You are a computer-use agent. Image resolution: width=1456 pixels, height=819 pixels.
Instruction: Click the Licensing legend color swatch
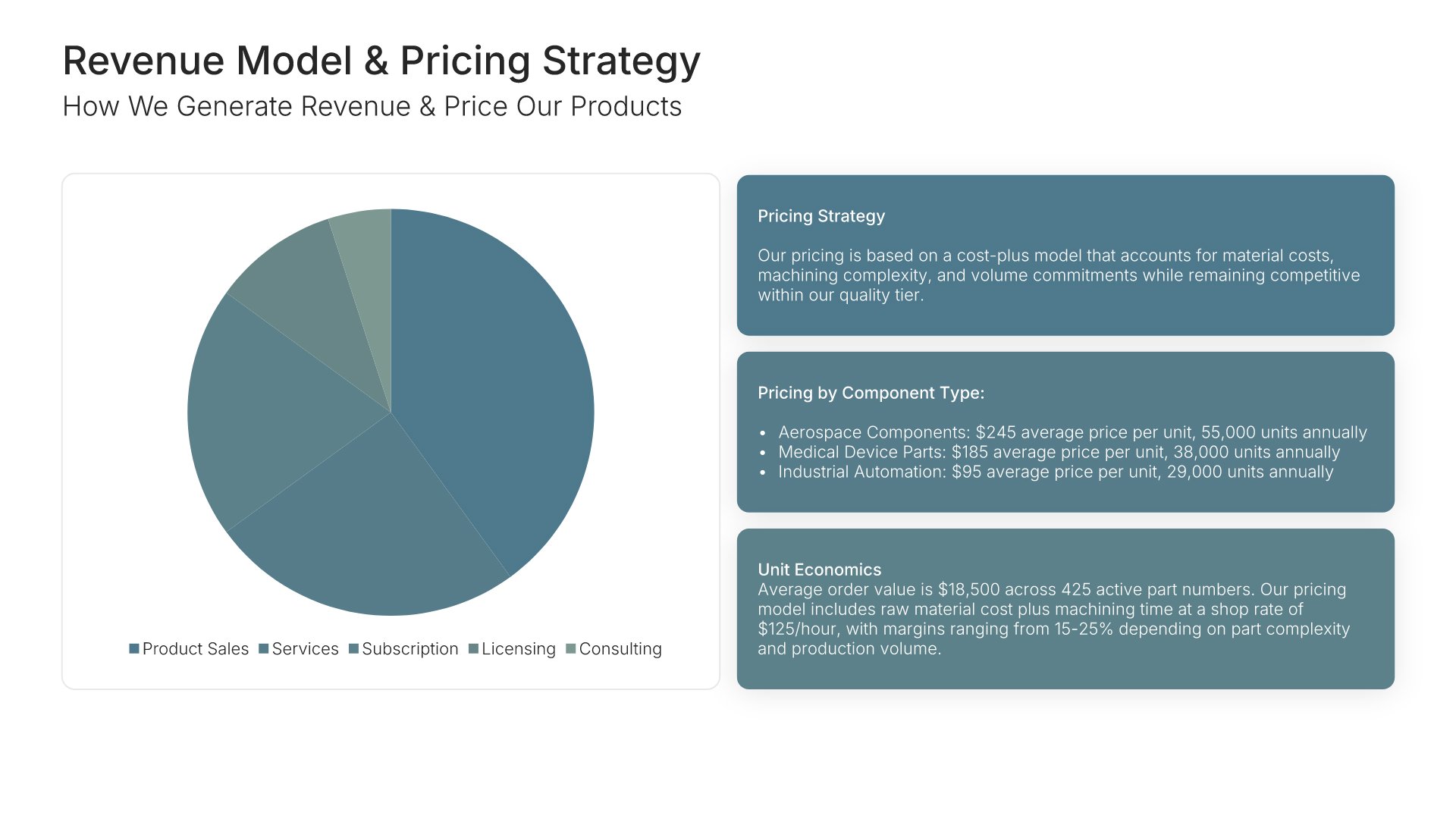[x=473, y=649]
